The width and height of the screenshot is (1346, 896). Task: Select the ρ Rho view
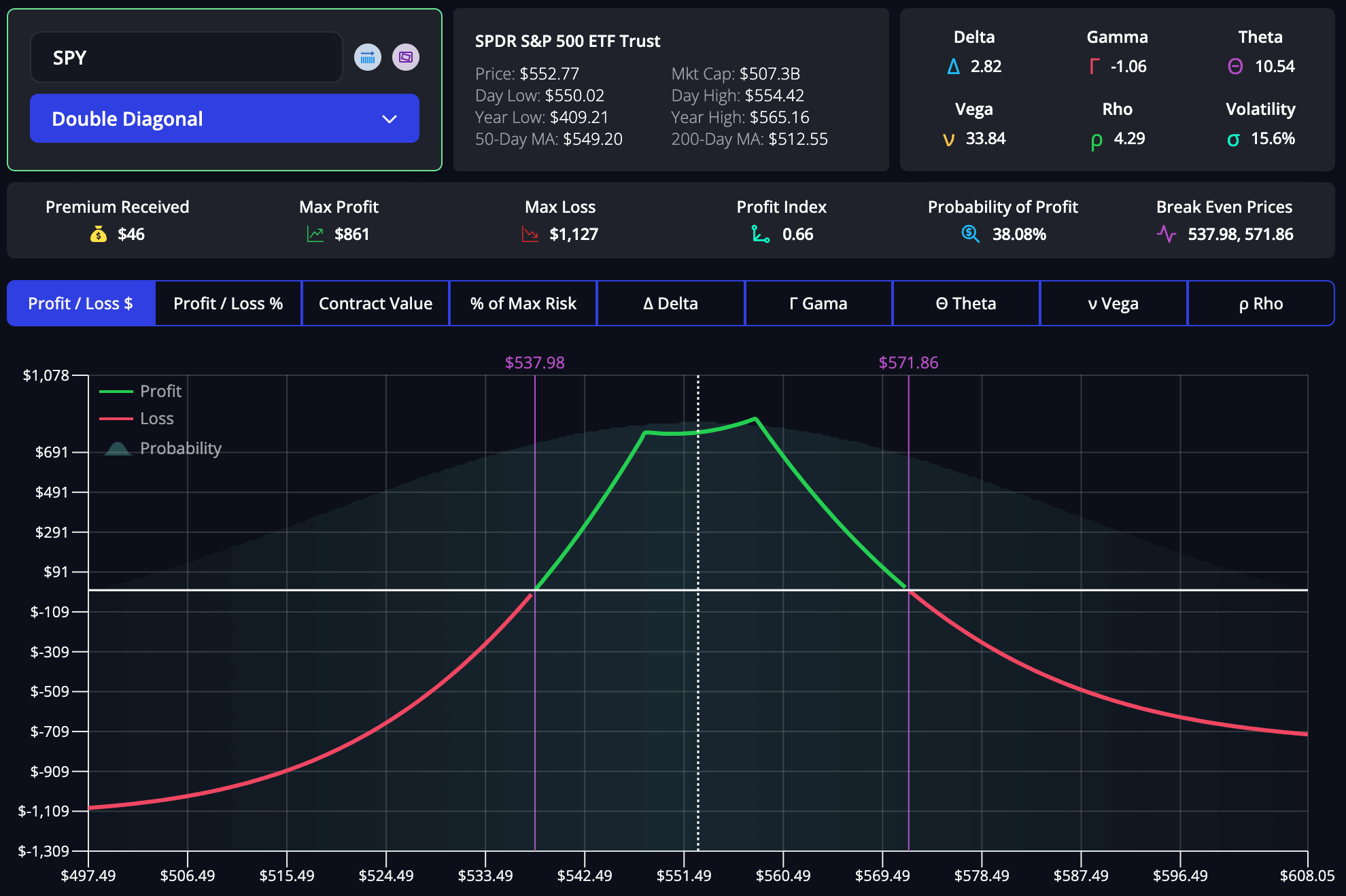[1261, 303]
